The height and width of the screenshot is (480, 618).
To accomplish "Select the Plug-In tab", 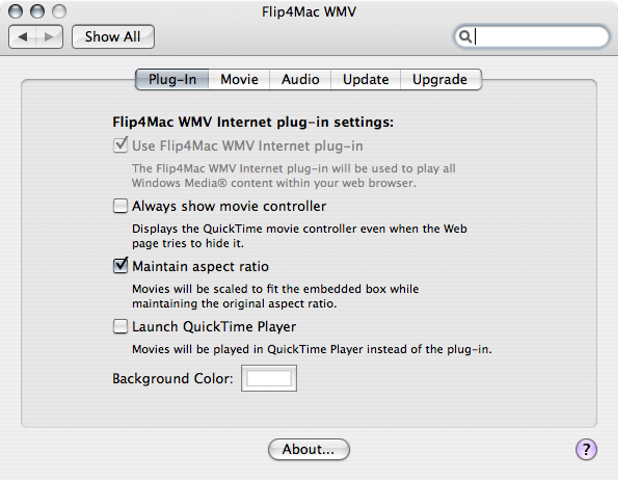I will pyautogui.click(x=172, y=79).
